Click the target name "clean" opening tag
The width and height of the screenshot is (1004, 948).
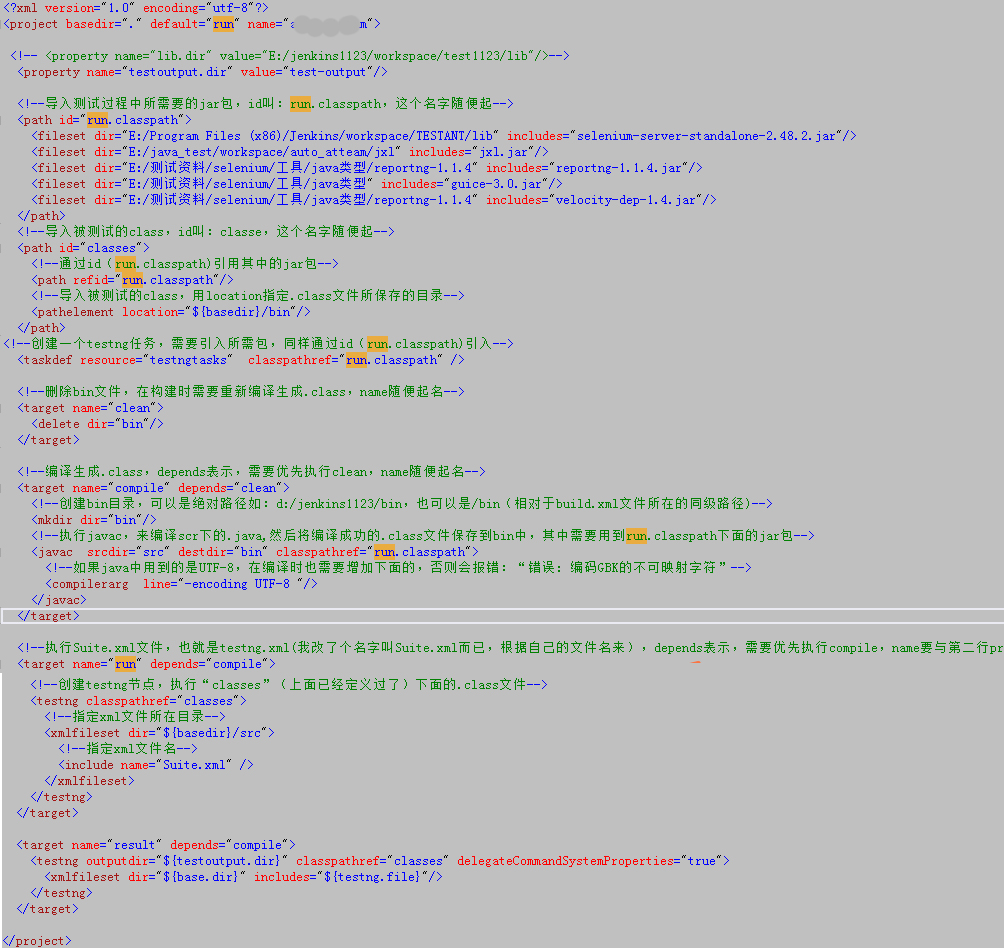(90, 407)
